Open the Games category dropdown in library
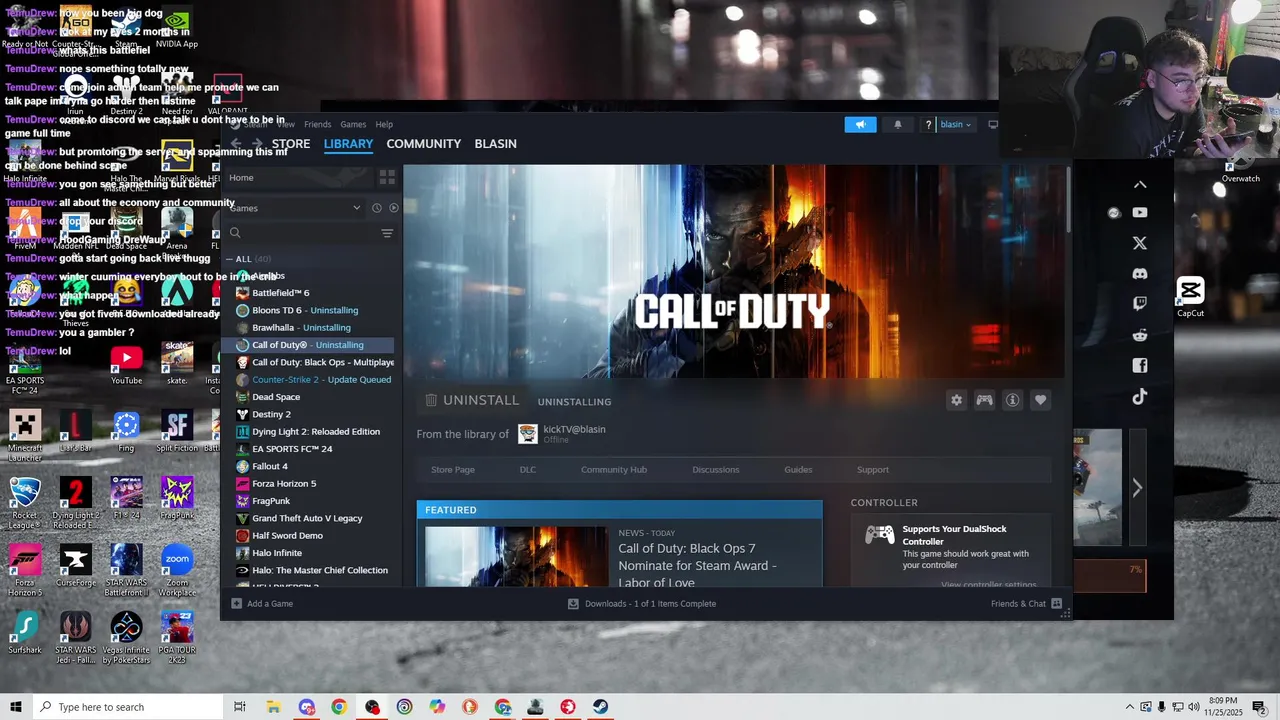The image size is (1280, 720). coord(294,208)
